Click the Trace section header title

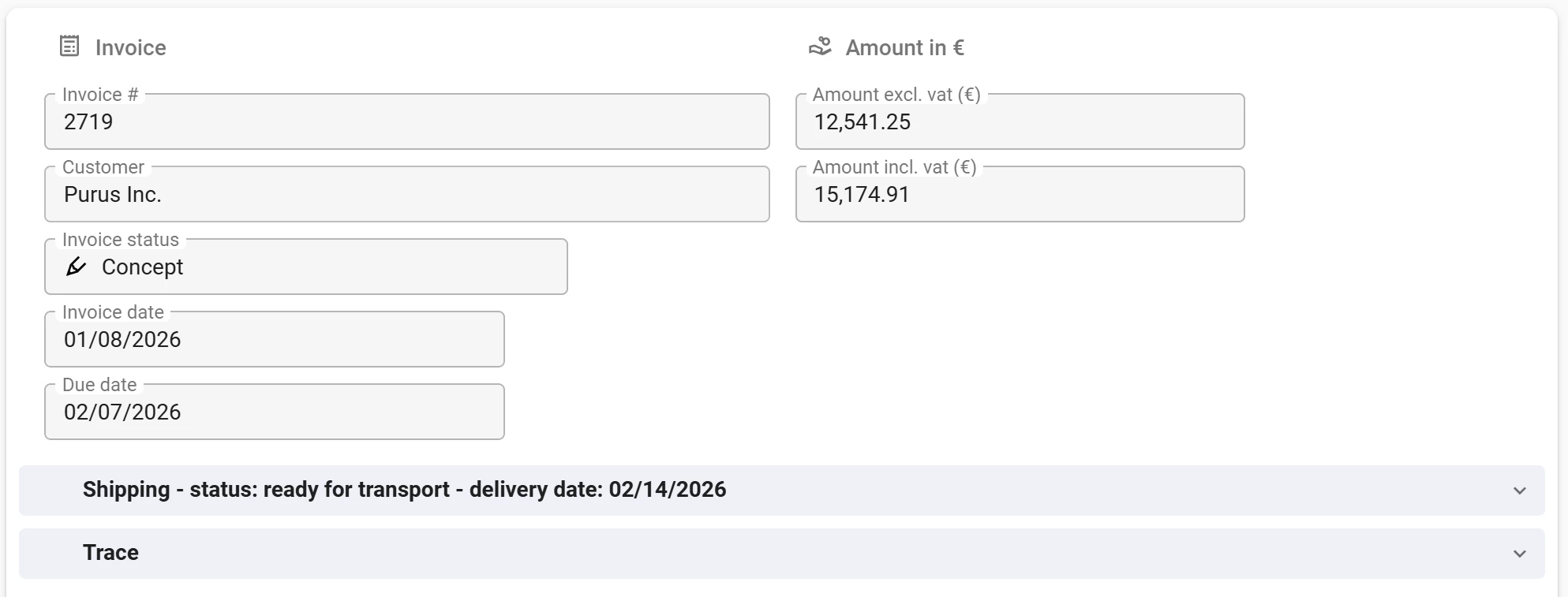click(110, 553)
